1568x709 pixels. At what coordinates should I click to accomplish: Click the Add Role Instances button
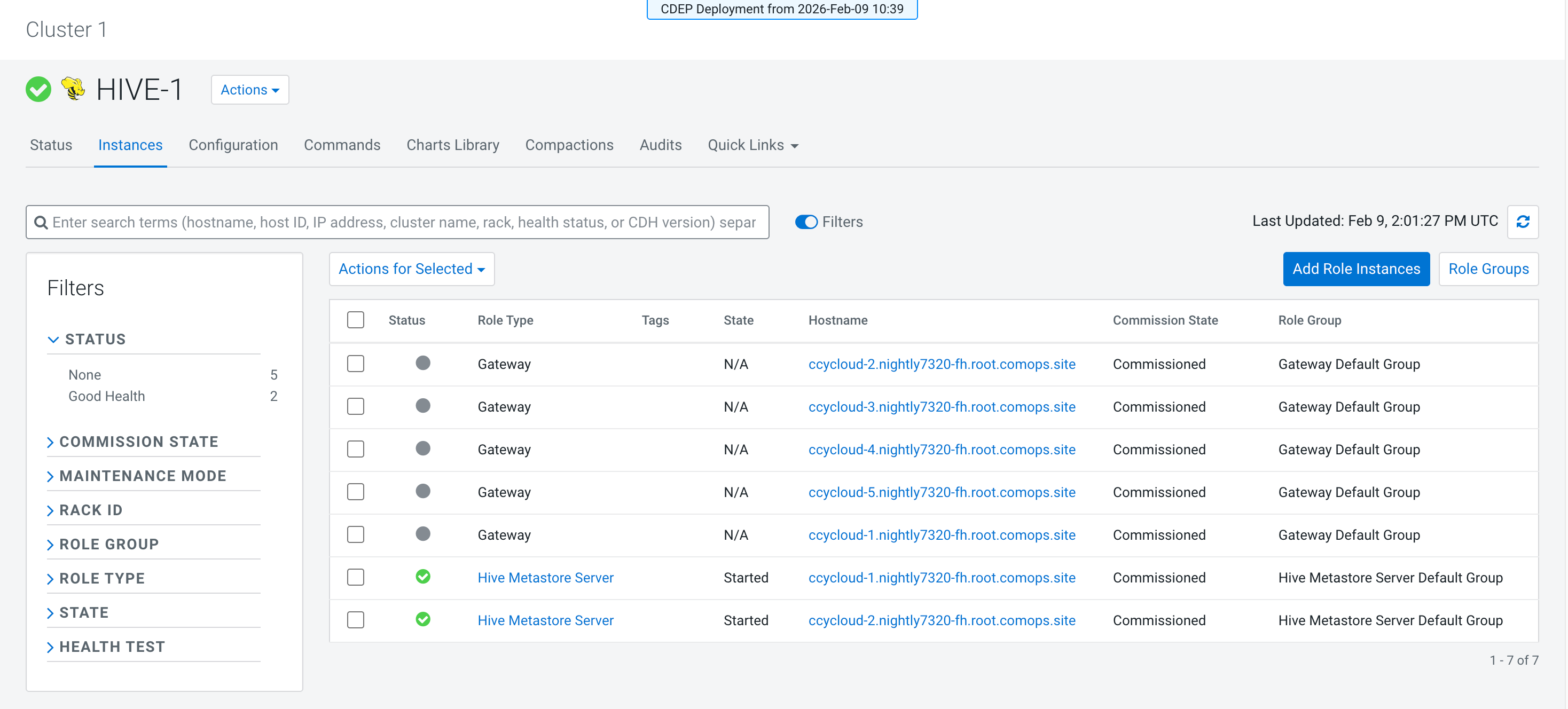[1356, 269]
